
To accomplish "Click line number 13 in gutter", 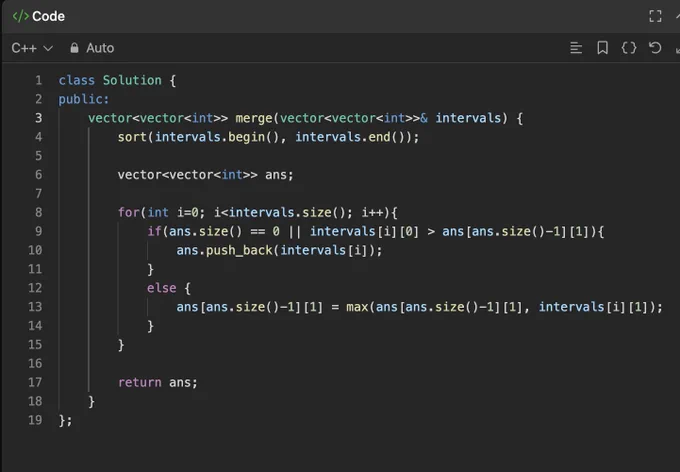I will (x=36, y=307).
